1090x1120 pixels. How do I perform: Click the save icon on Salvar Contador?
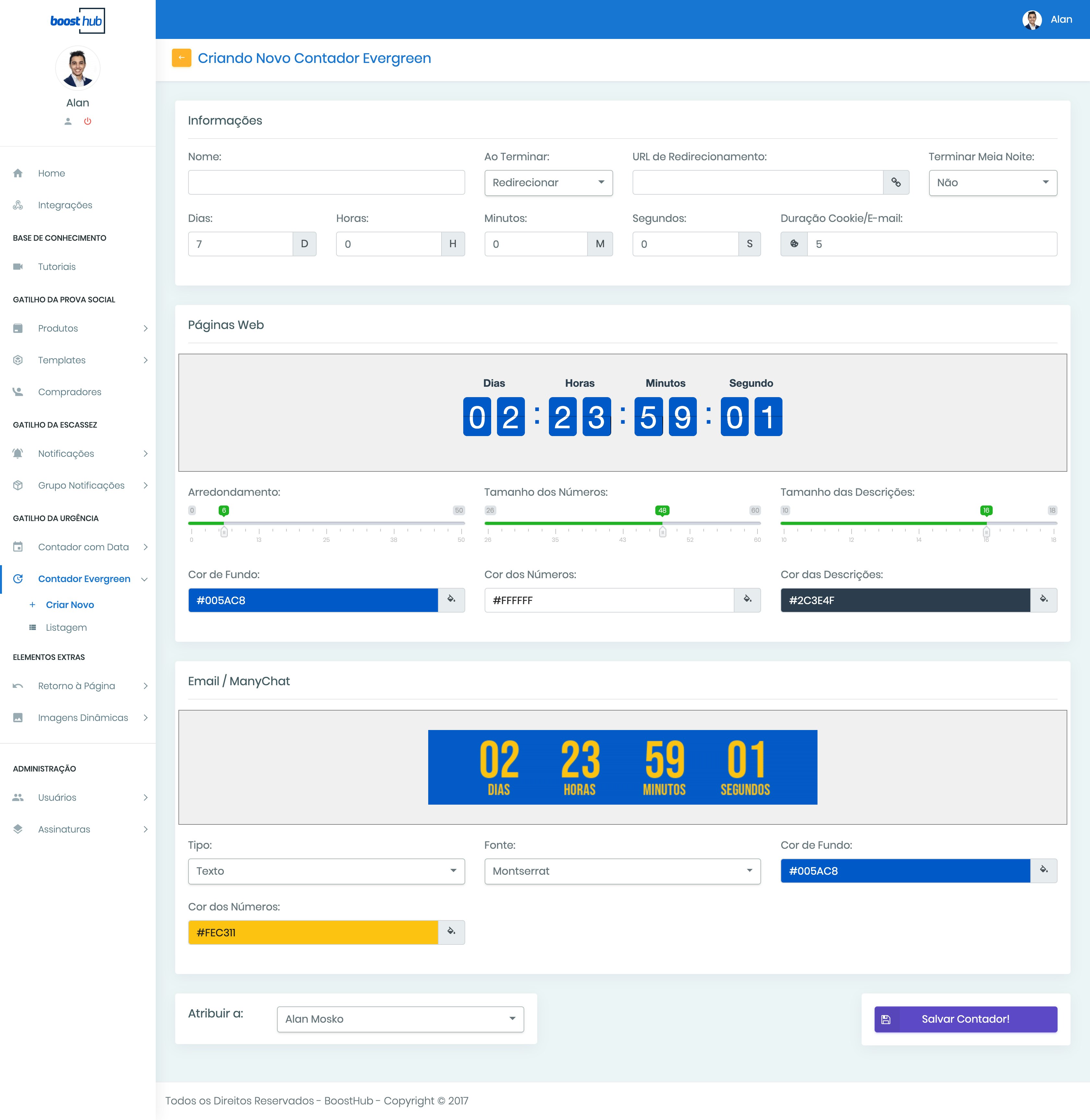click(x=886, y=1019)
